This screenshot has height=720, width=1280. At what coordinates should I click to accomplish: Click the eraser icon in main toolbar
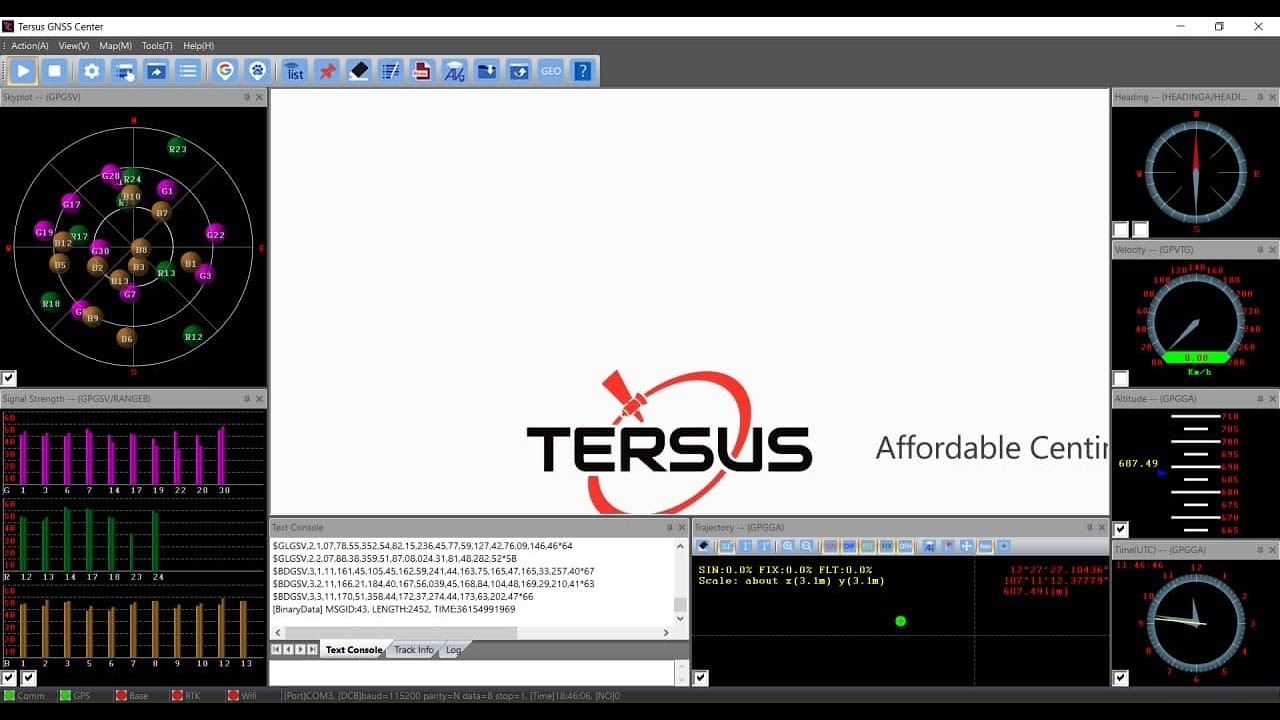click(x=358, y=70)
